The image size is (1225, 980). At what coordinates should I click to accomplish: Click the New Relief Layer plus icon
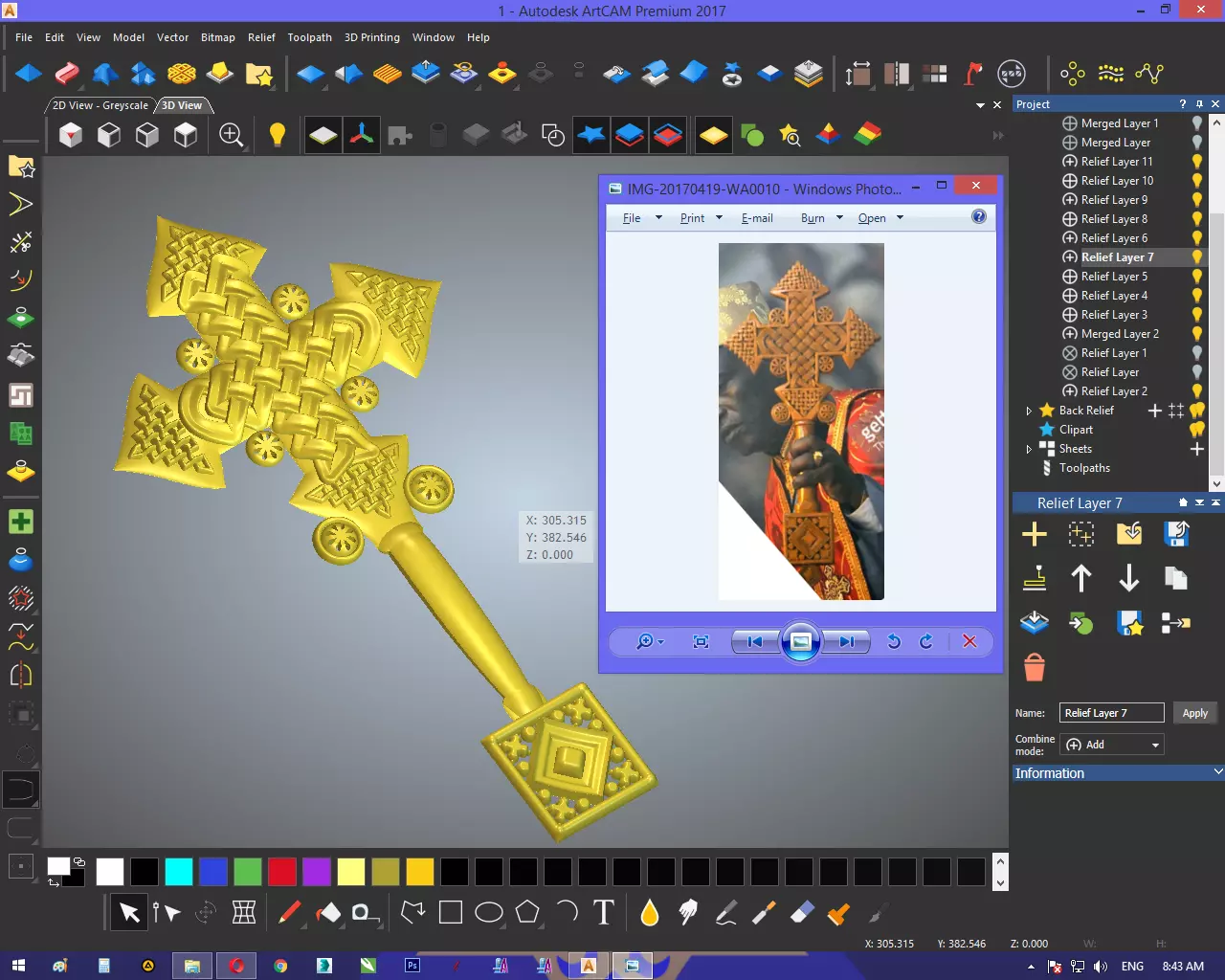point(1035,534)
